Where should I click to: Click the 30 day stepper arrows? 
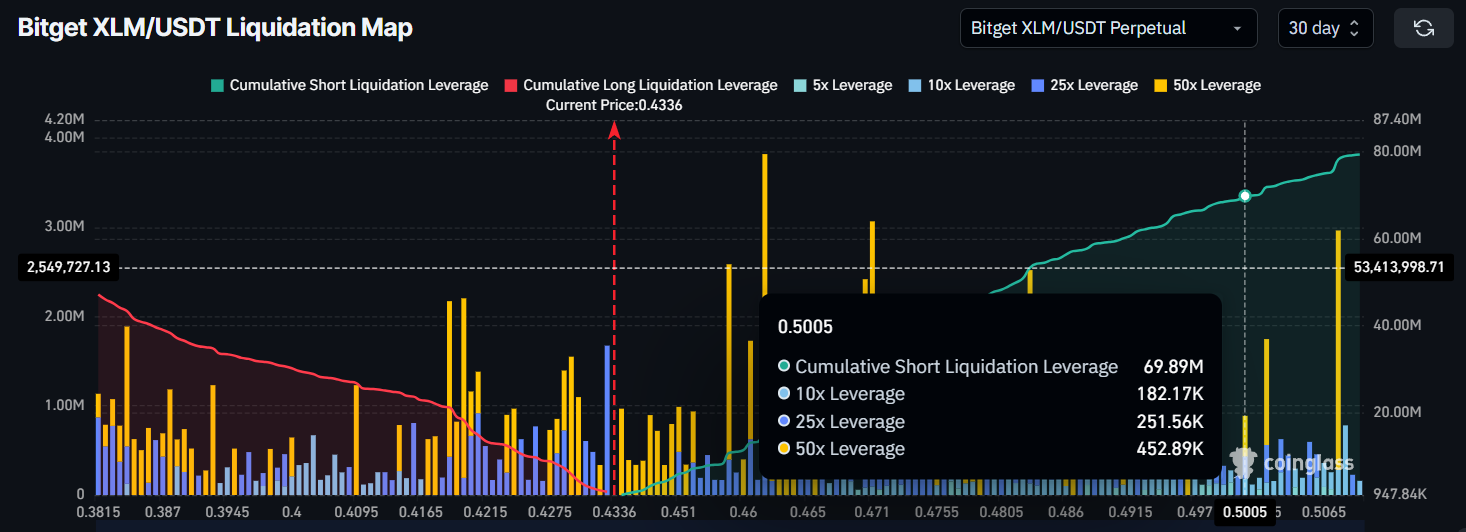1354,28
